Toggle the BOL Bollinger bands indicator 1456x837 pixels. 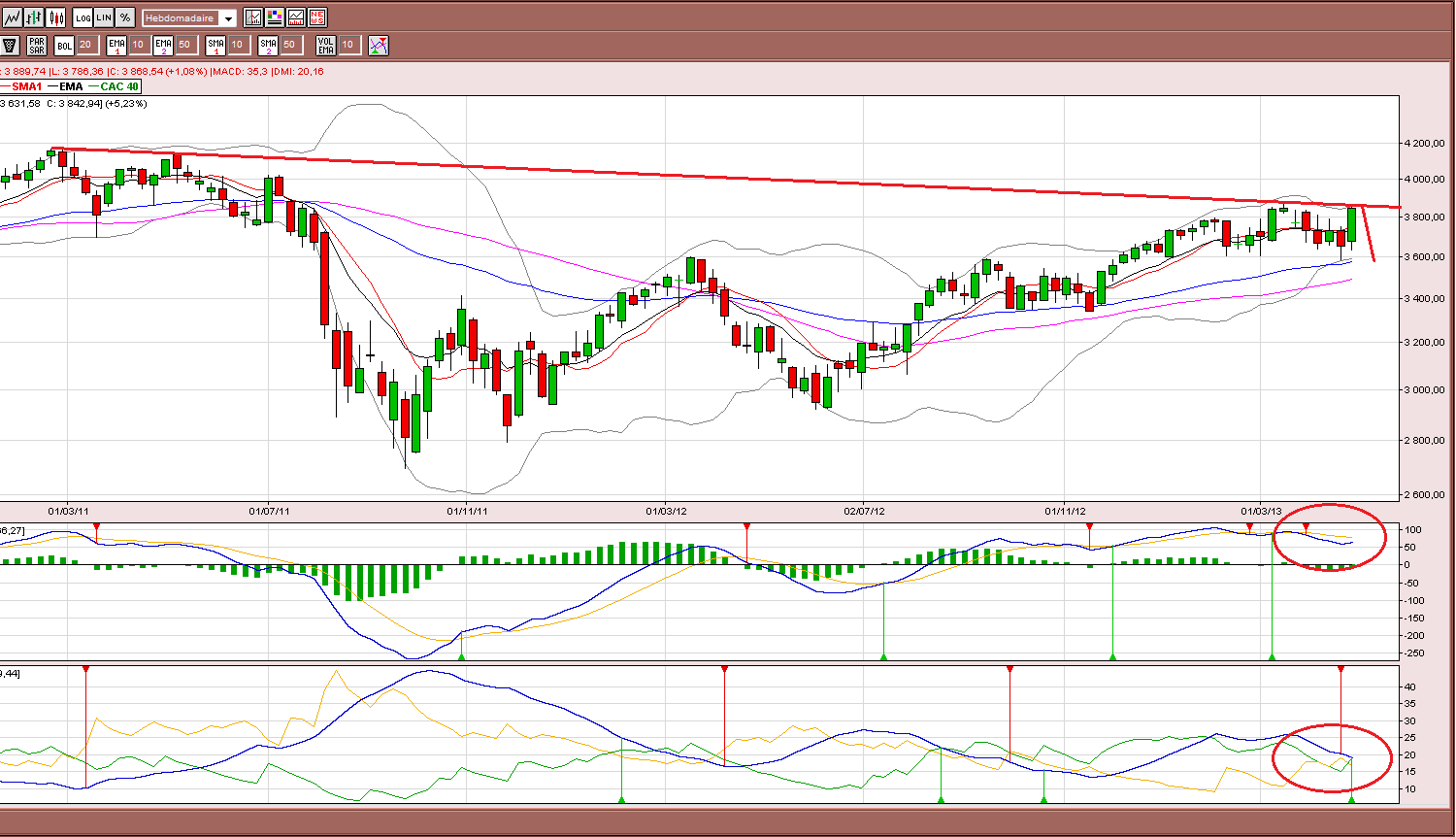(64, 45)
